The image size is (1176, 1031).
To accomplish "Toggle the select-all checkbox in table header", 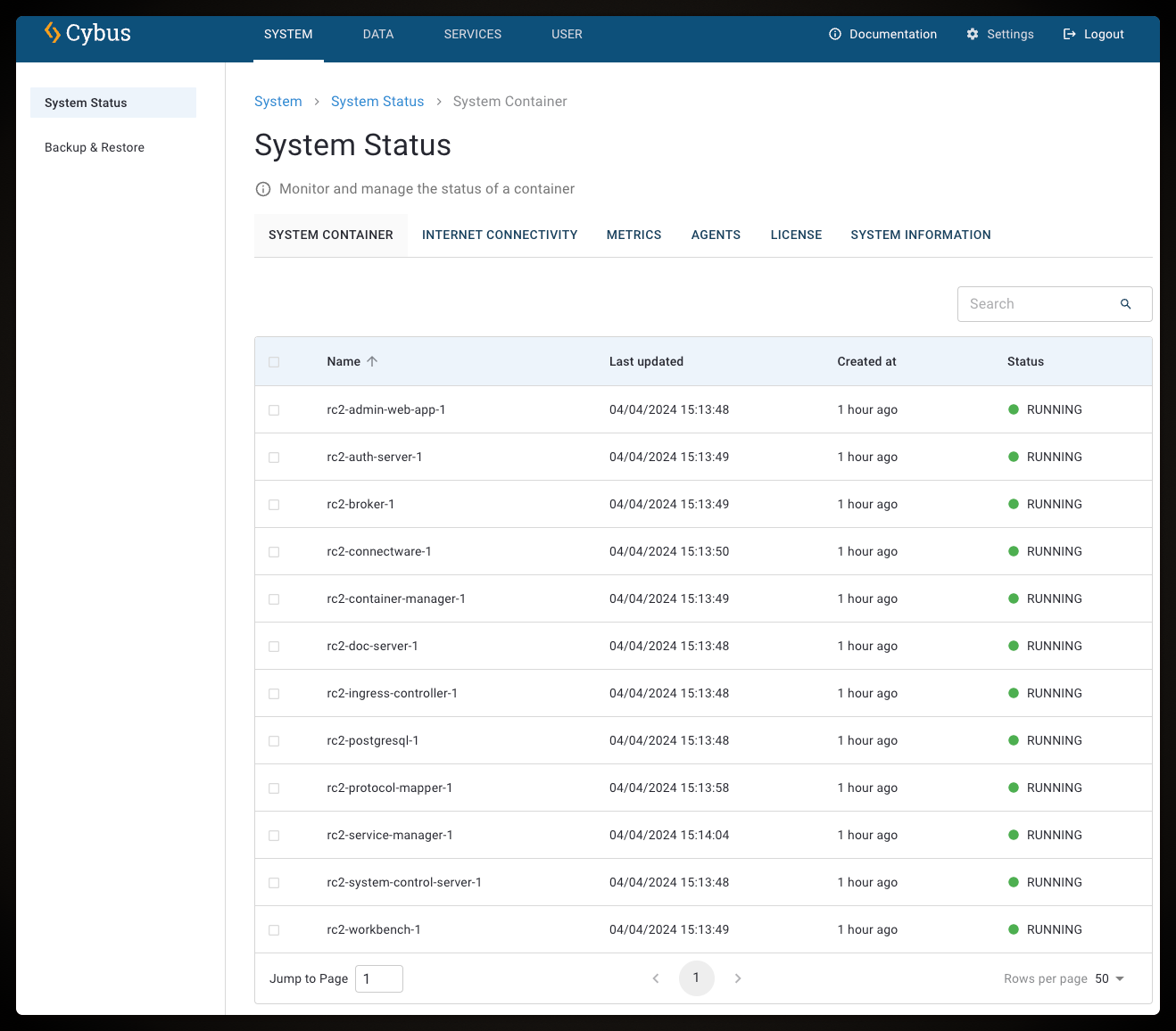I will tap(274, 362).
